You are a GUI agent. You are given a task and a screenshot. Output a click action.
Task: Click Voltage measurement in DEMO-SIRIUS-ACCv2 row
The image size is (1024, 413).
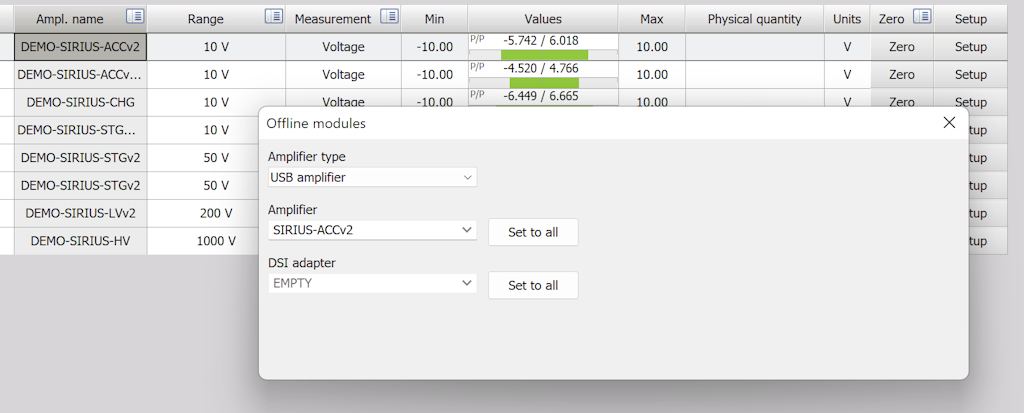344,47
